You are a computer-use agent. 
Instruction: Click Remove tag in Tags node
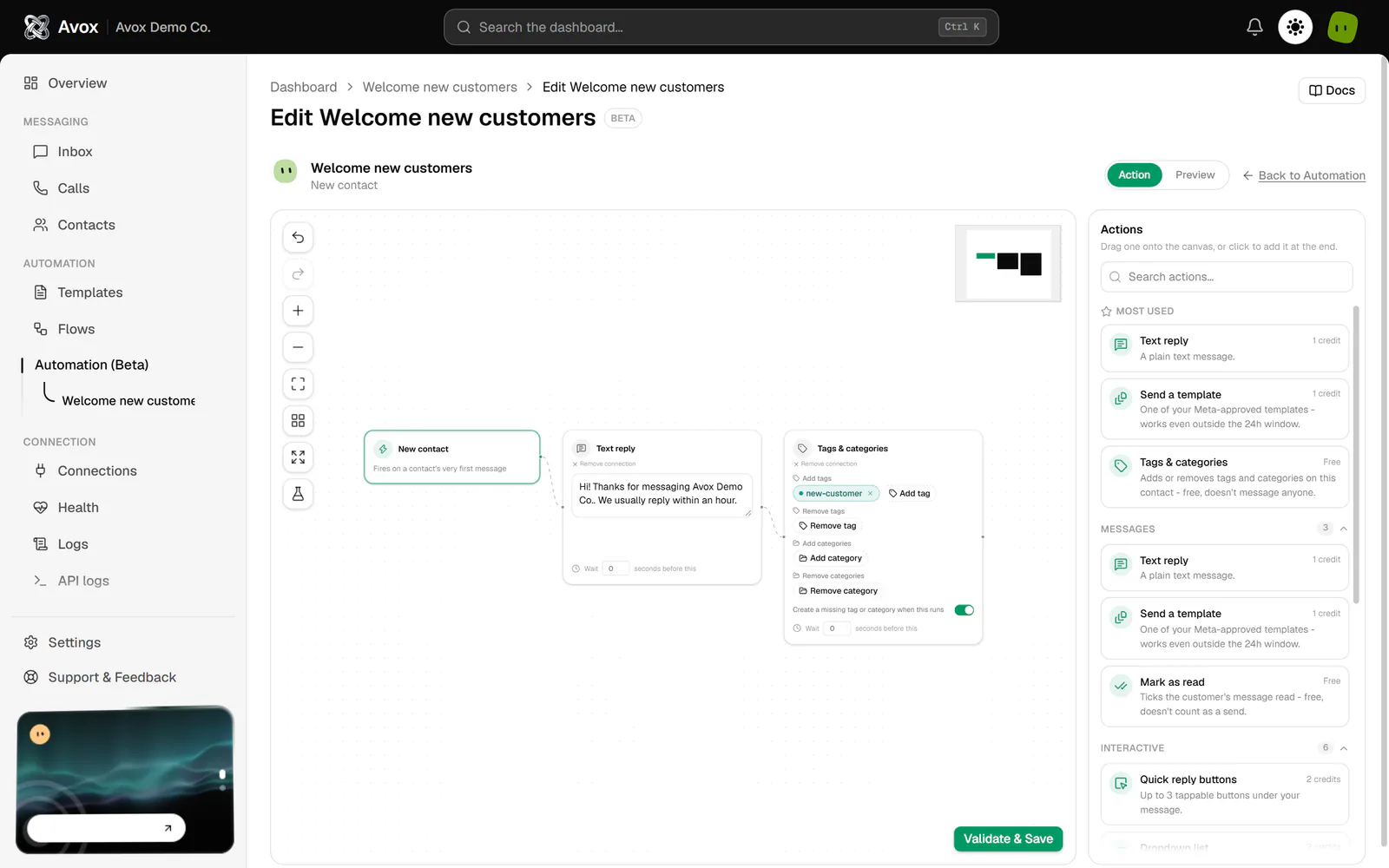(x=827, y=526)
